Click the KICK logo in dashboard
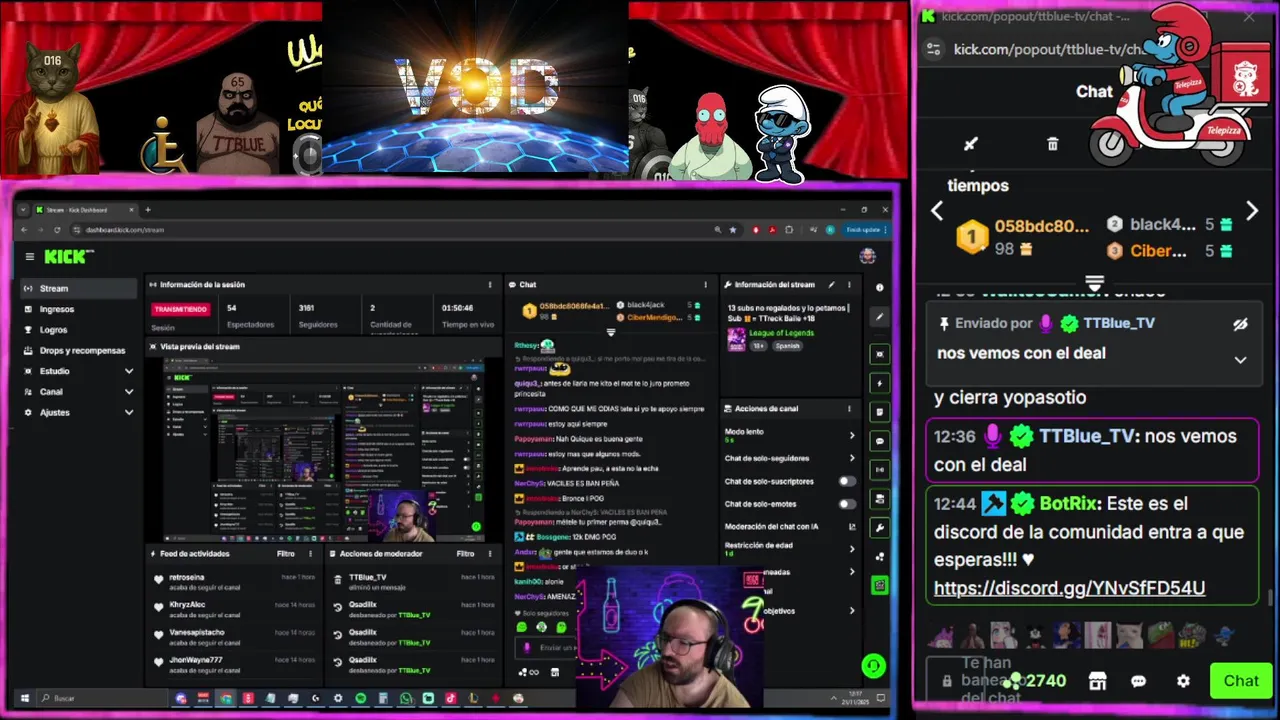This screenshot has width=1280, height=720. (x=68, y=257)
